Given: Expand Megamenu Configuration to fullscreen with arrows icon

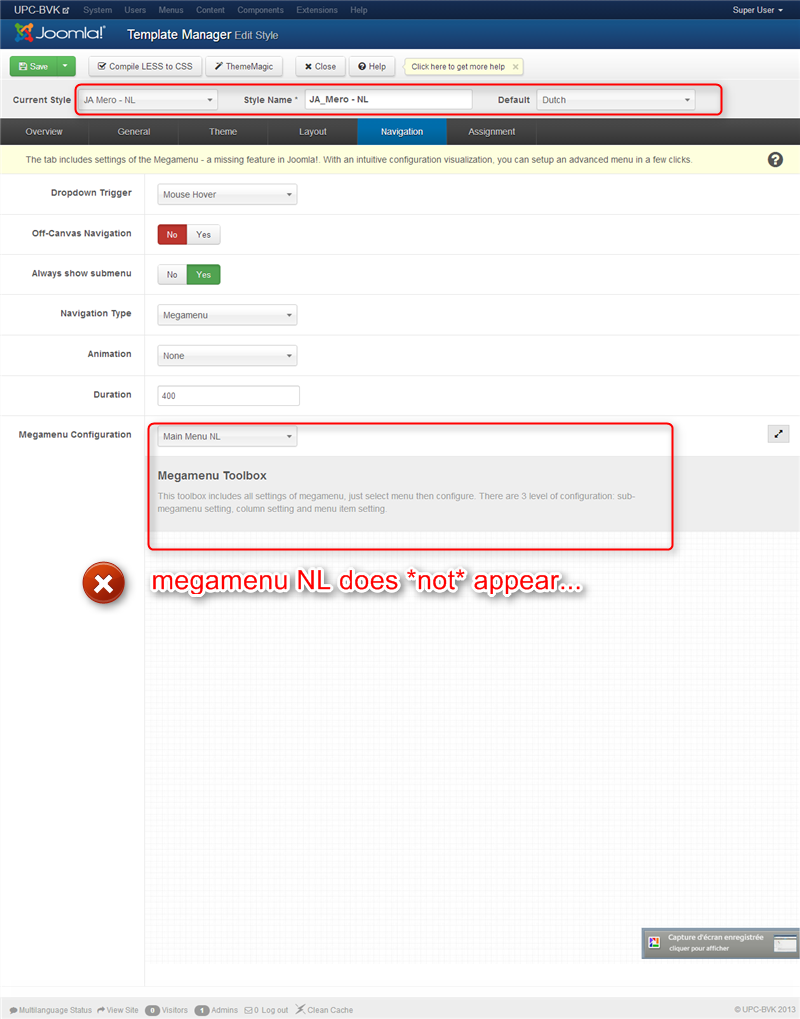Looking at the screenshot, I should [x=778, y=434].
